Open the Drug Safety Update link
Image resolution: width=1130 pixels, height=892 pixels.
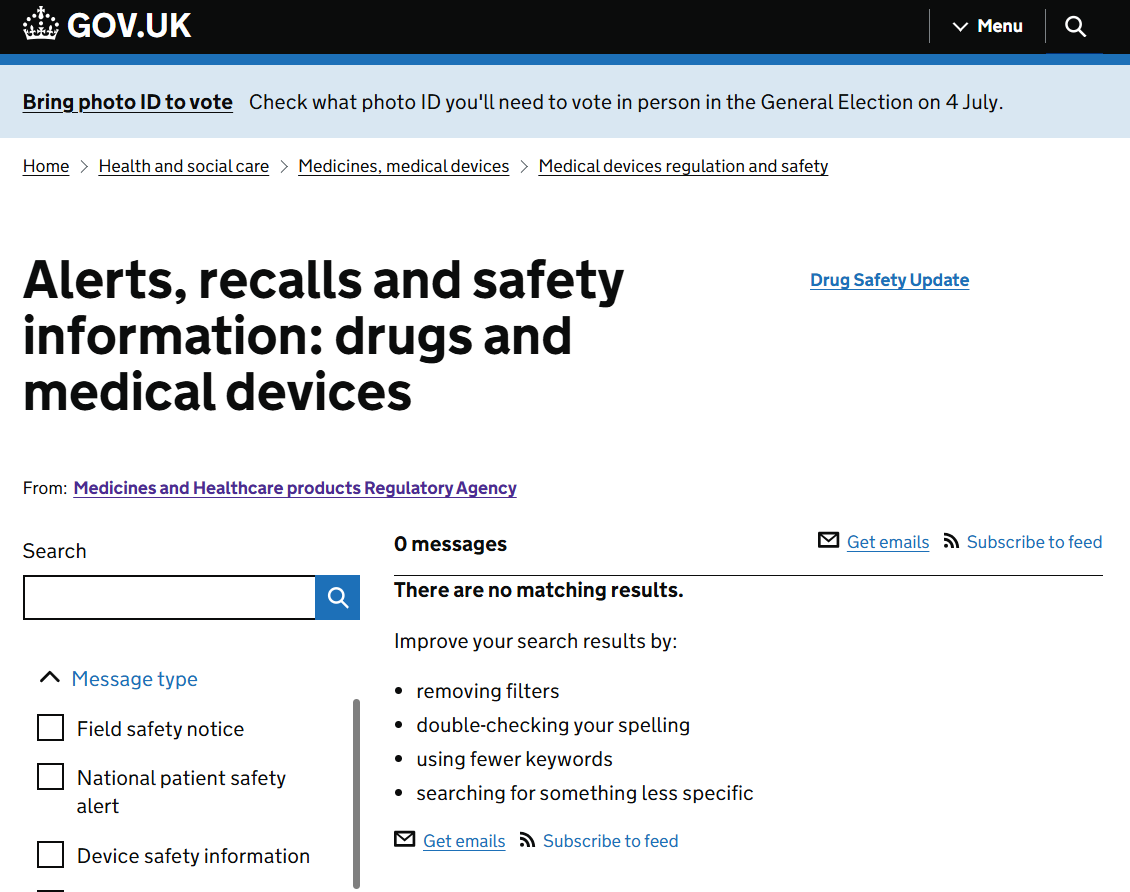point(889,280)
